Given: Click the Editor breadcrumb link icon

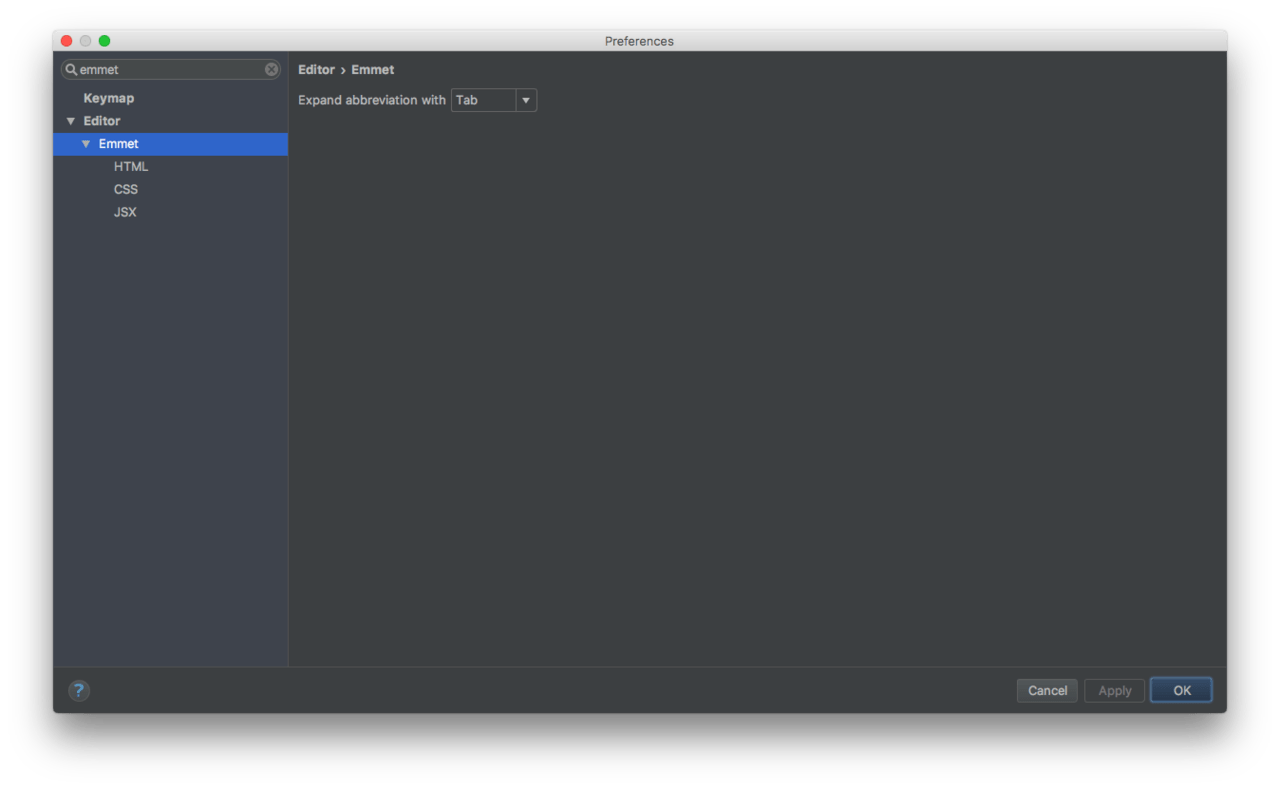Looking at the screenshot, I should point(316,69).
